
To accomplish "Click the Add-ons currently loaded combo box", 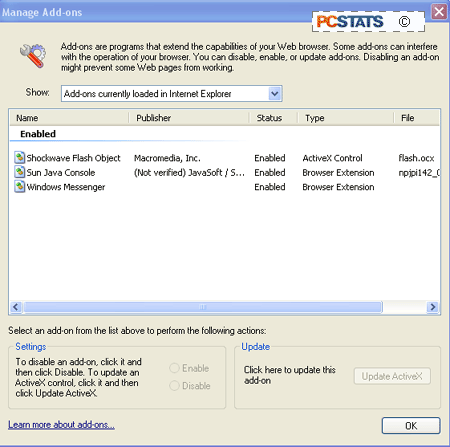I will coord(172,94).
